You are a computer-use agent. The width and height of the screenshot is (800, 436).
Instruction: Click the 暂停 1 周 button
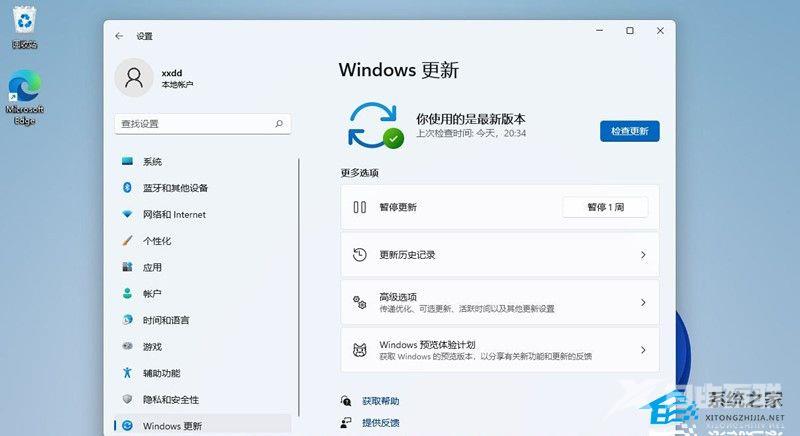pyautogui.click(x=605, y=207)
